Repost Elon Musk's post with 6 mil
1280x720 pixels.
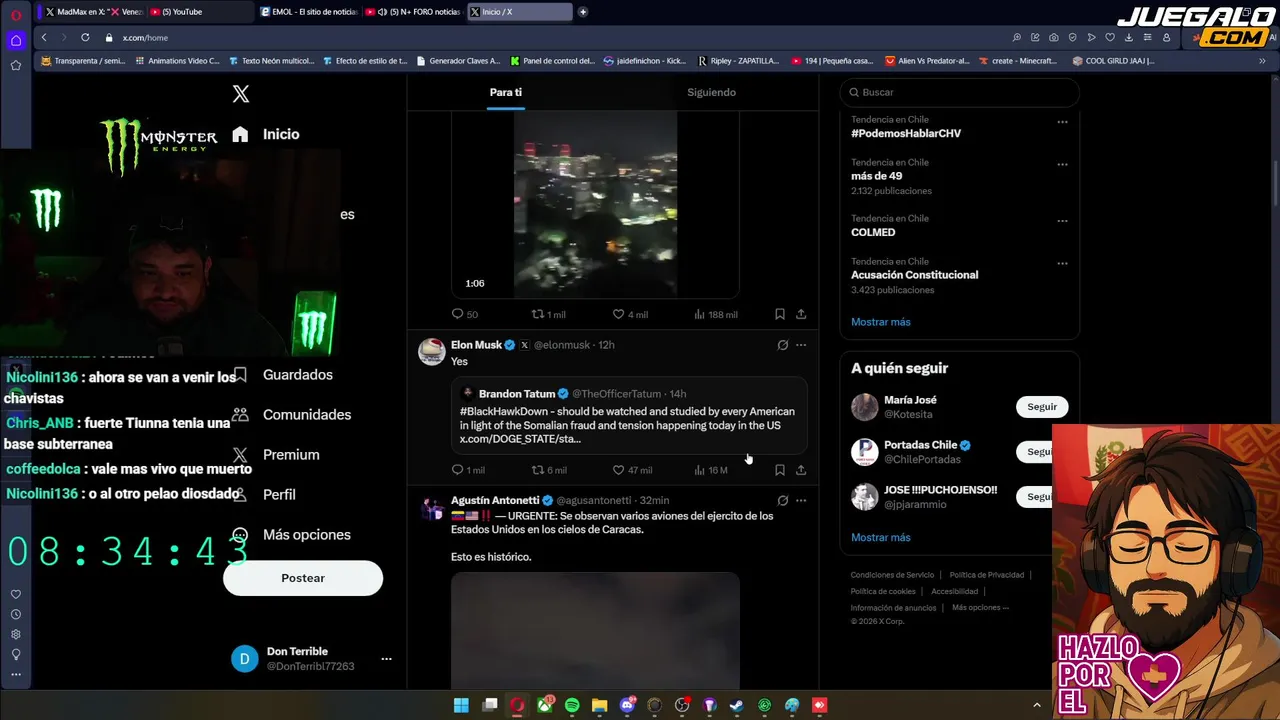549,470
